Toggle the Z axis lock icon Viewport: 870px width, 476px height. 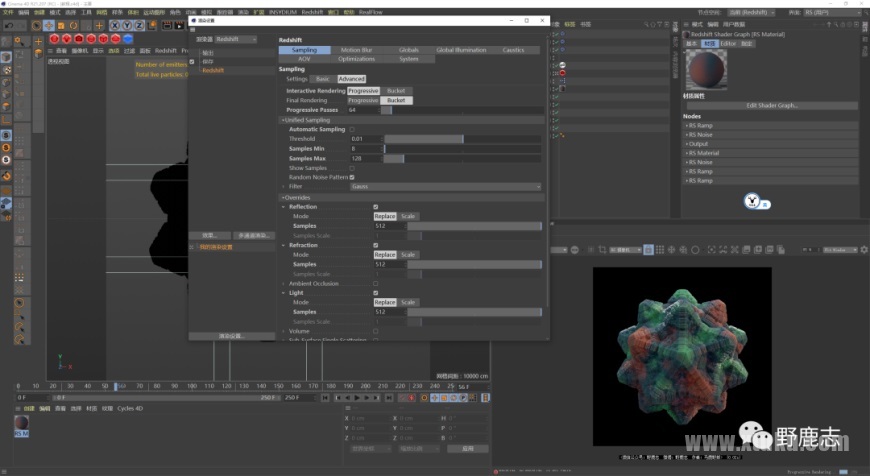[139, 26]
